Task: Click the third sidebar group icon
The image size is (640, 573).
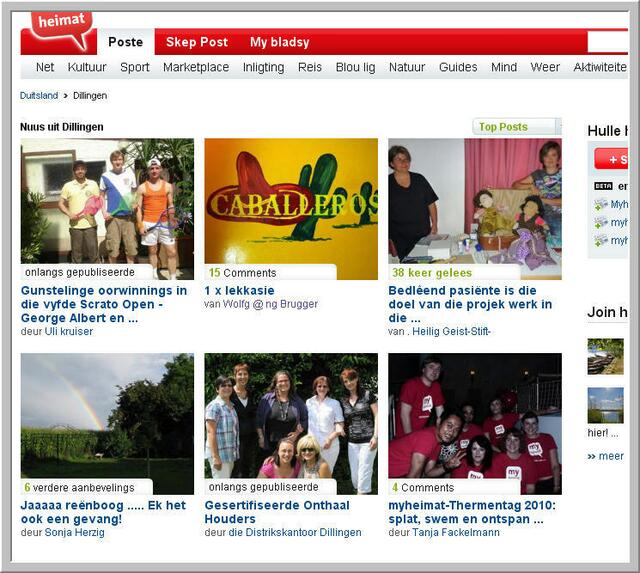Action: (601, 240)
